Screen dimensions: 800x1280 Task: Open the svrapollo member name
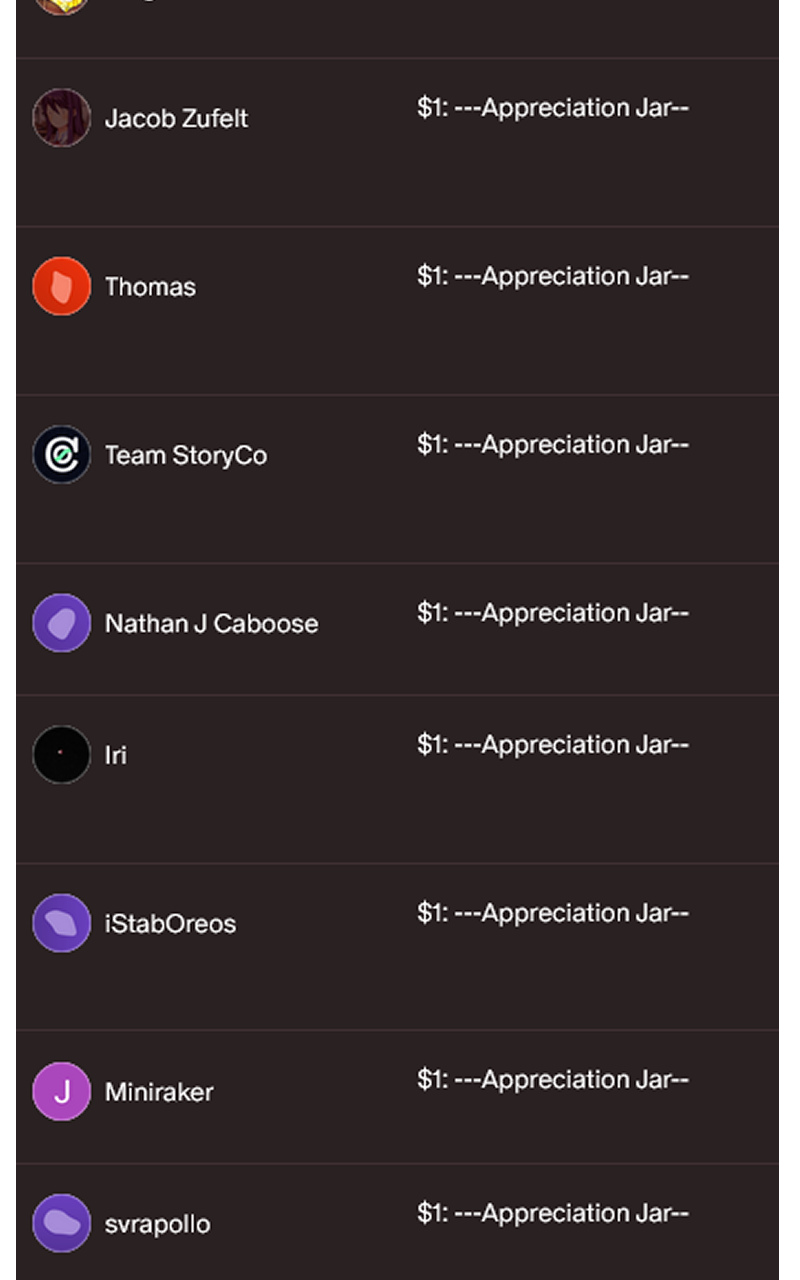click(157, 1224)
